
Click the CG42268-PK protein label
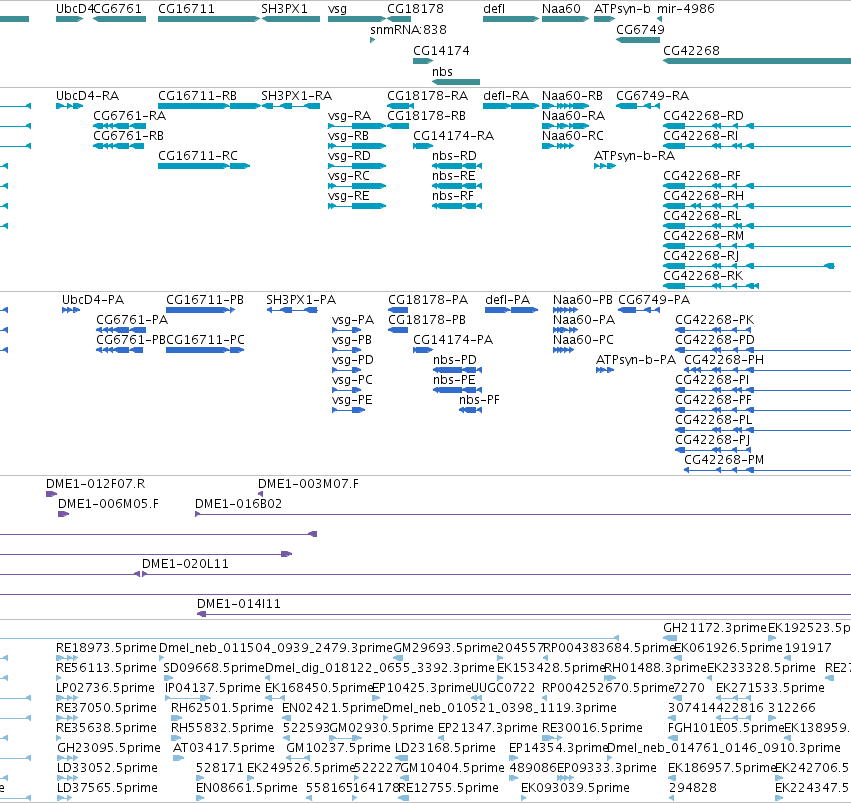pyautogui.click(x=715, y=320)
